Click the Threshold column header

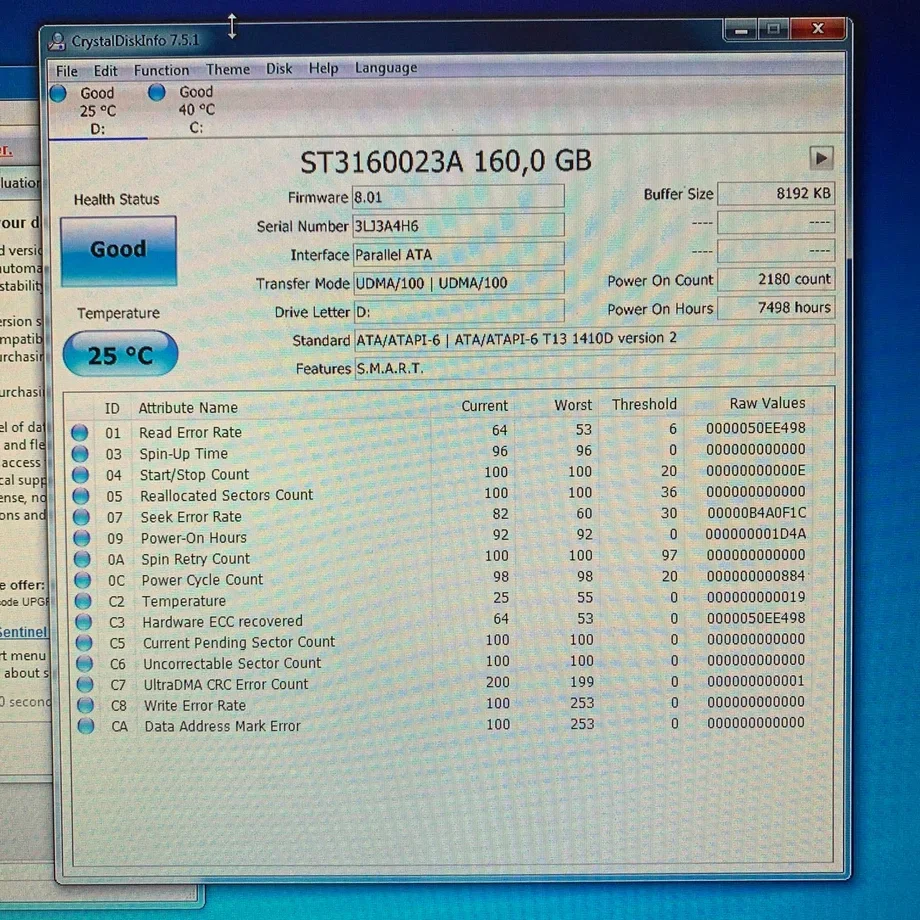coord(644,404)
